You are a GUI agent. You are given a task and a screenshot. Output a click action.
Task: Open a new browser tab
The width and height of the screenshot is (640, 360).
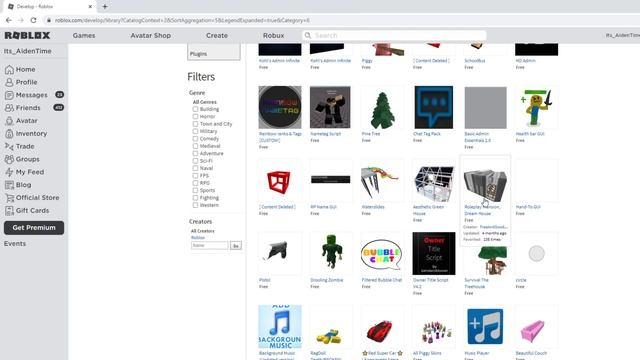click(x=105, y=7)
